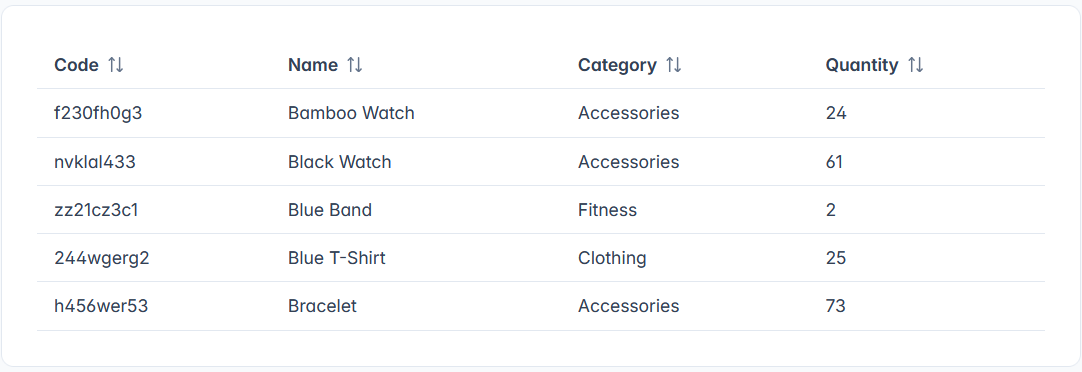1082x372 pixels.
Task: Click the code cell f230fh0g3
Action: [98, 112]
